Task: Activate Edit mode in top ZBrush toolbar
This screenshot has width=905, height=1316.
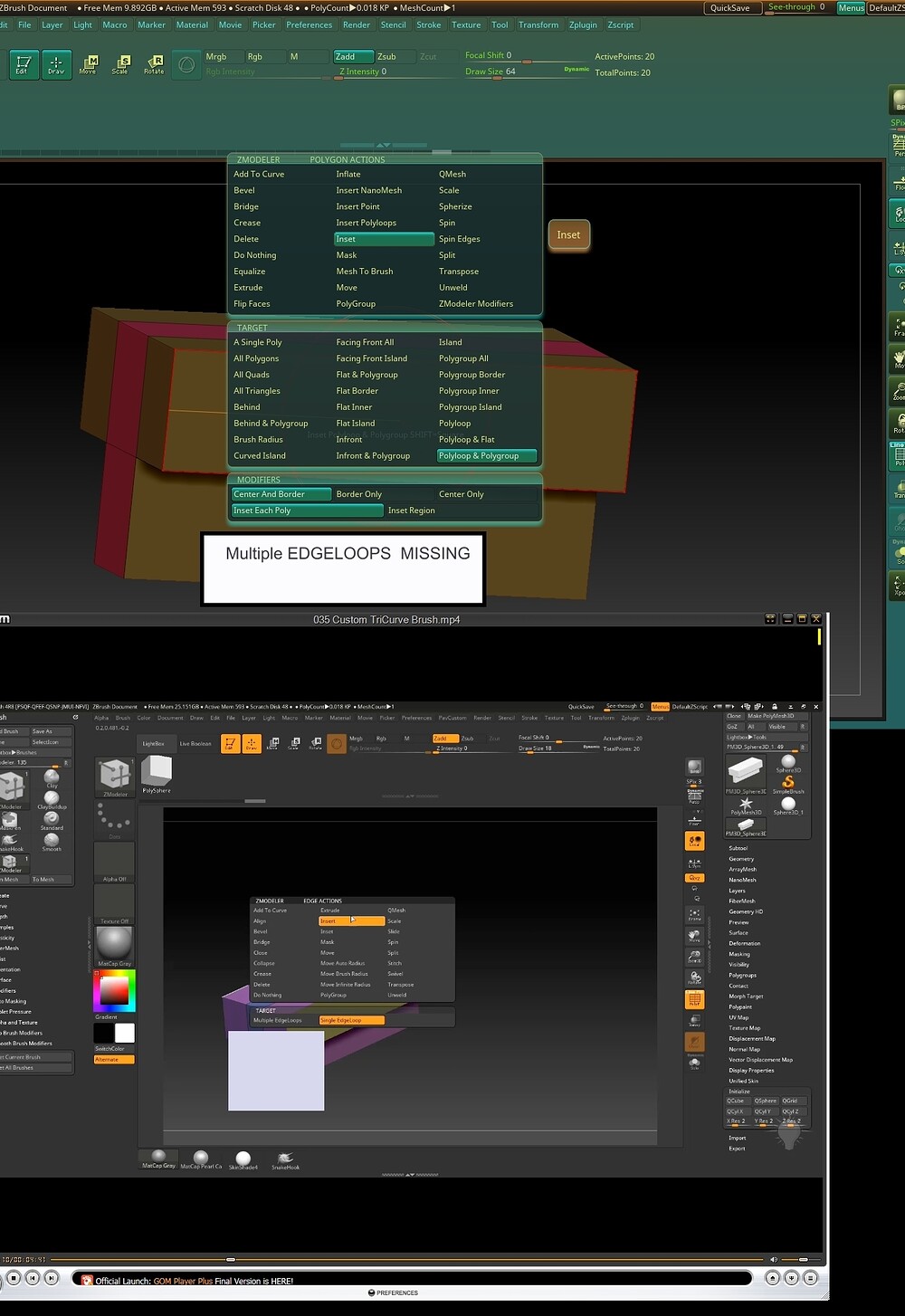Action: click(23, 64)
